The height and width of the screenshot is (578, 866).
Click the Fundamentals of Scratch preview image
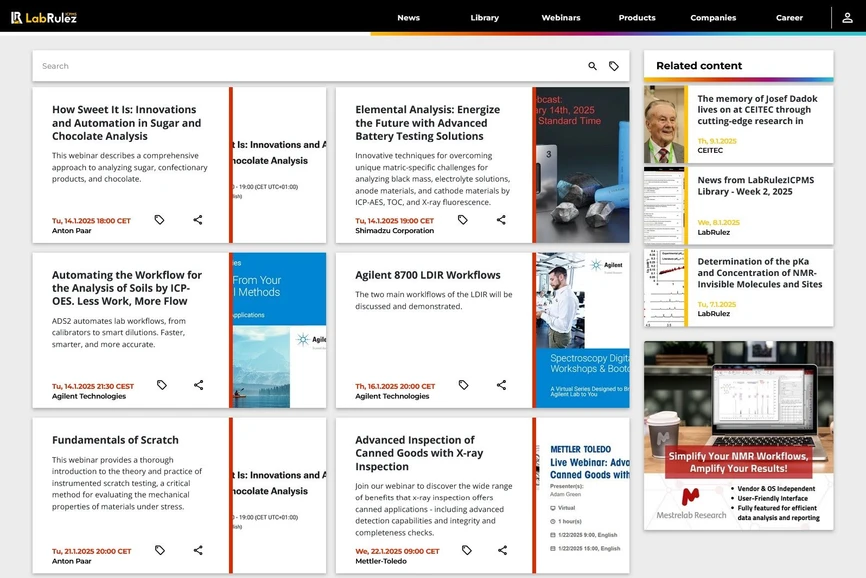(x=279, y=495)
